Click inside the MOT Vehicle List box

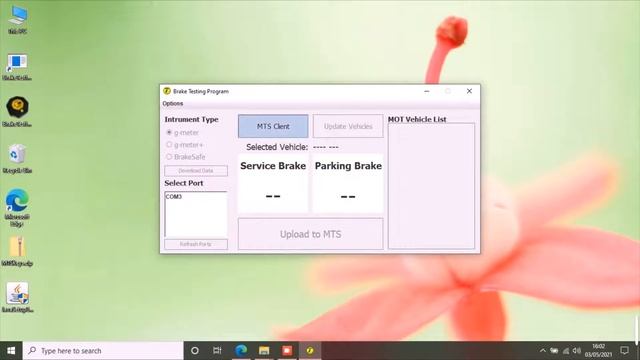(x=431, y=186)
